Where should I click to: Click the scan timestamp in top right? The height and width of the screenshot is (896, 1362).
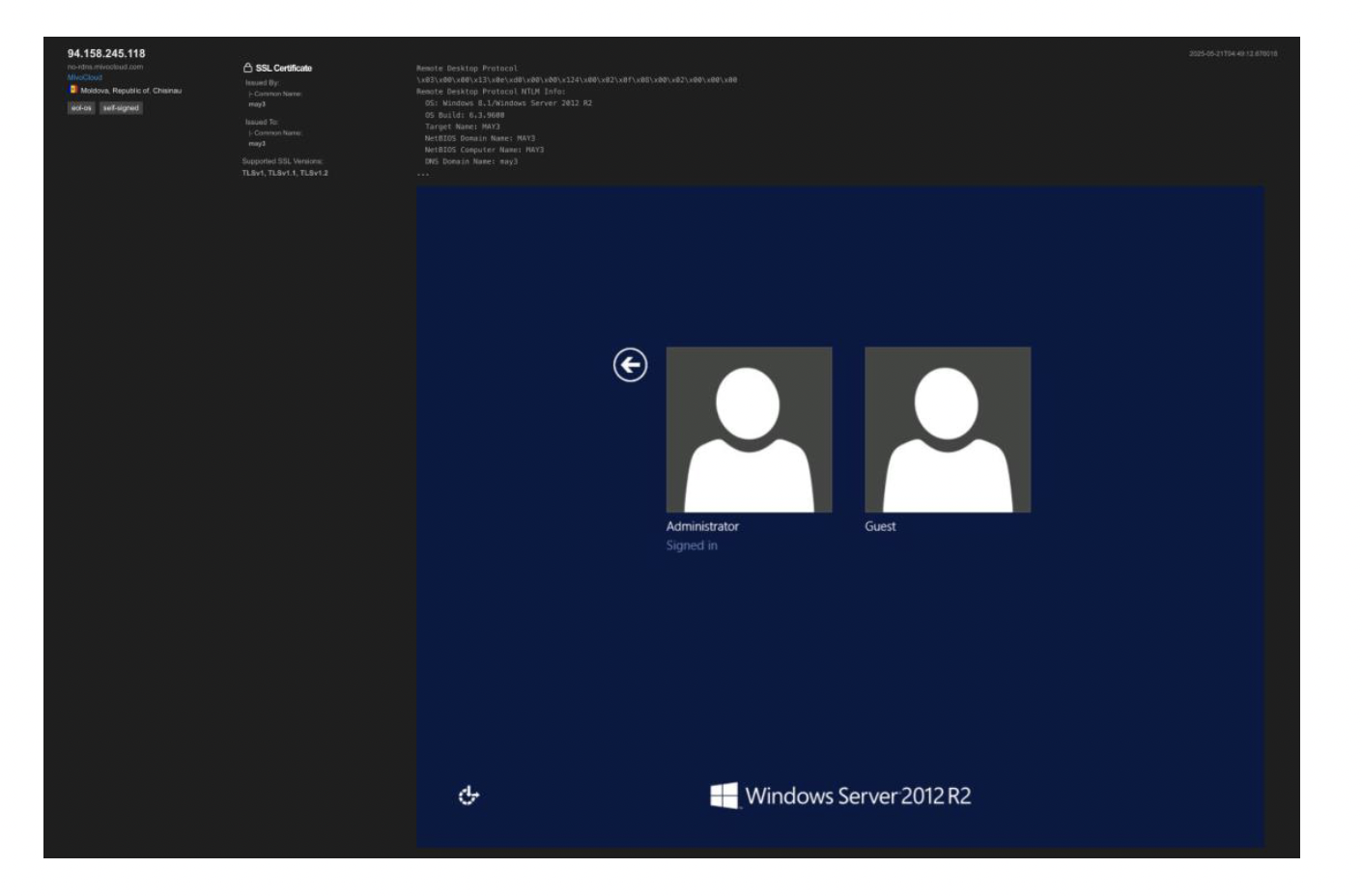[1233, 54]
